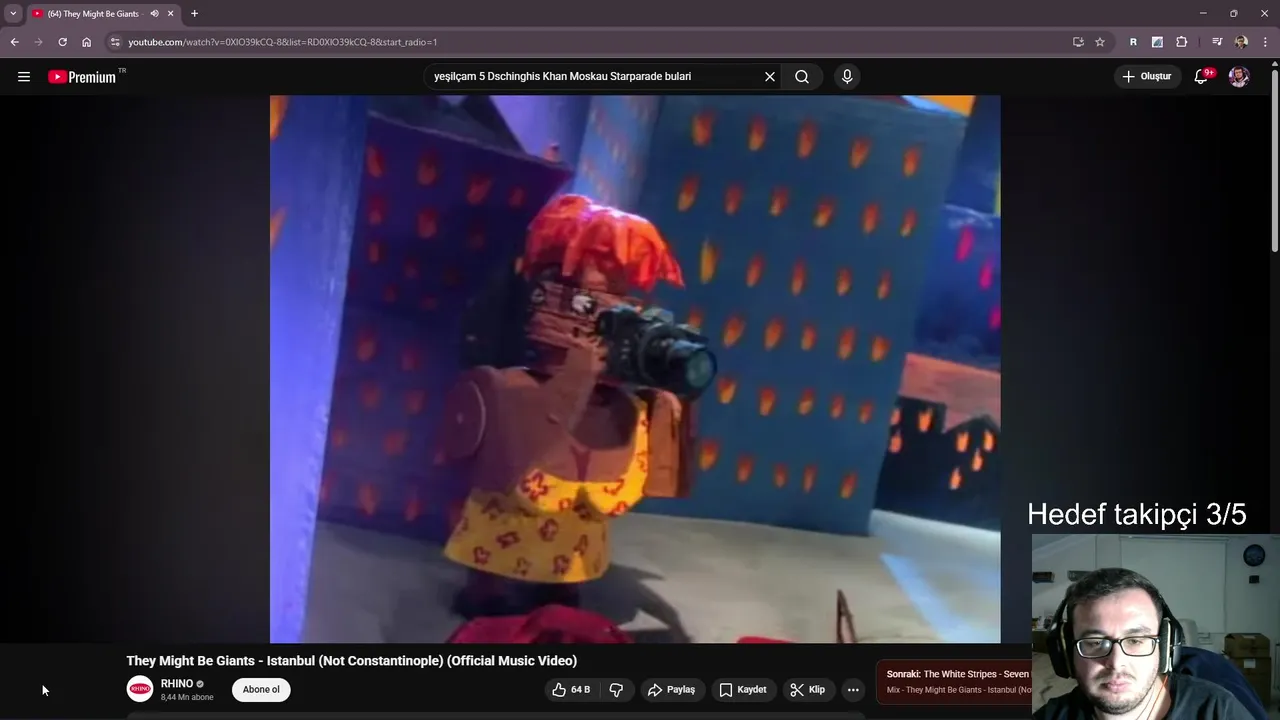The image size is (1280, 720).
Task: Open a new tab with plus button
Action: (194, 14)
